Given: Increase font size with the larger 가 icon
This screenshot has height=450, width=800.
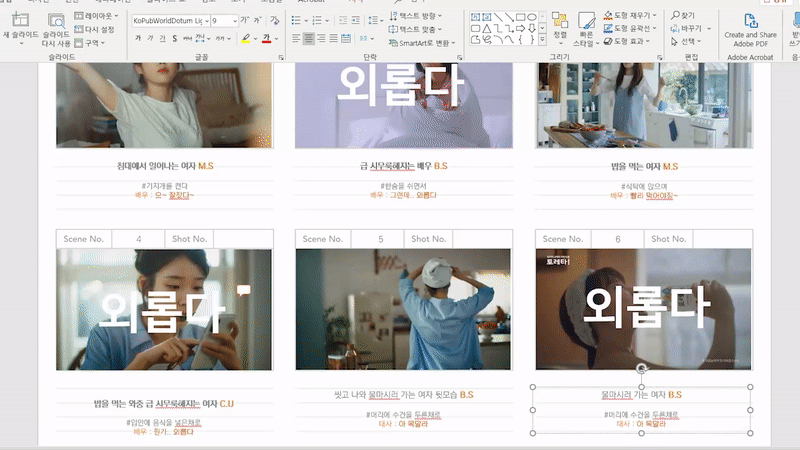Looking at the screenshot, I should coord(245,20).
